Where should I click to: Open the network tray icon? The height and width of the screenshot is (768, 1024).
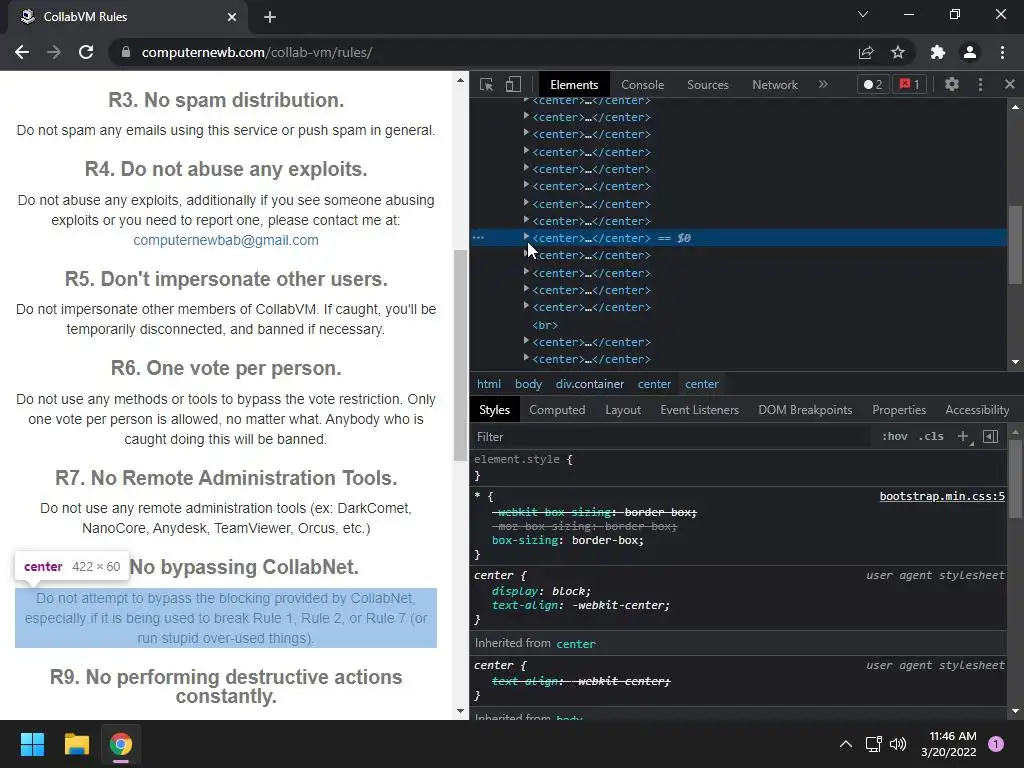873,744
